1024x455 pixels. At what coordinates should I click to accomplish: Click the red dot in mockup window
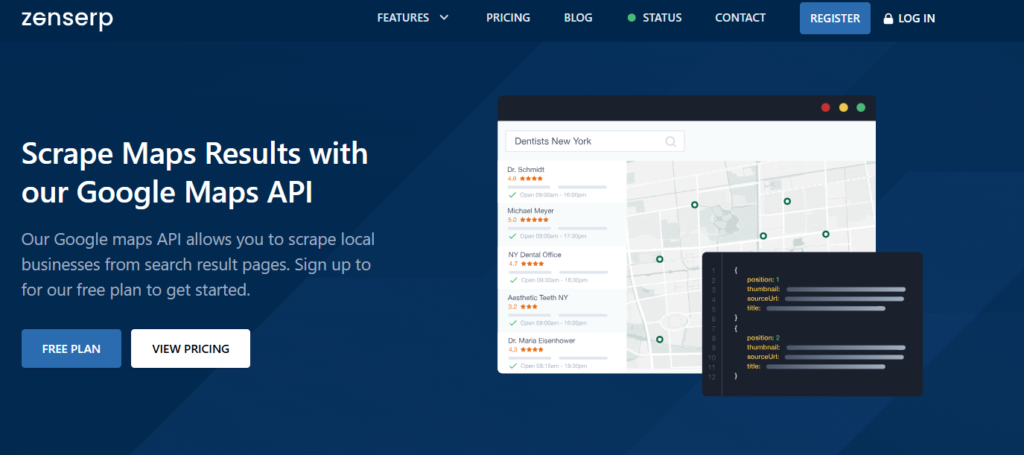(x=825, y=107)
